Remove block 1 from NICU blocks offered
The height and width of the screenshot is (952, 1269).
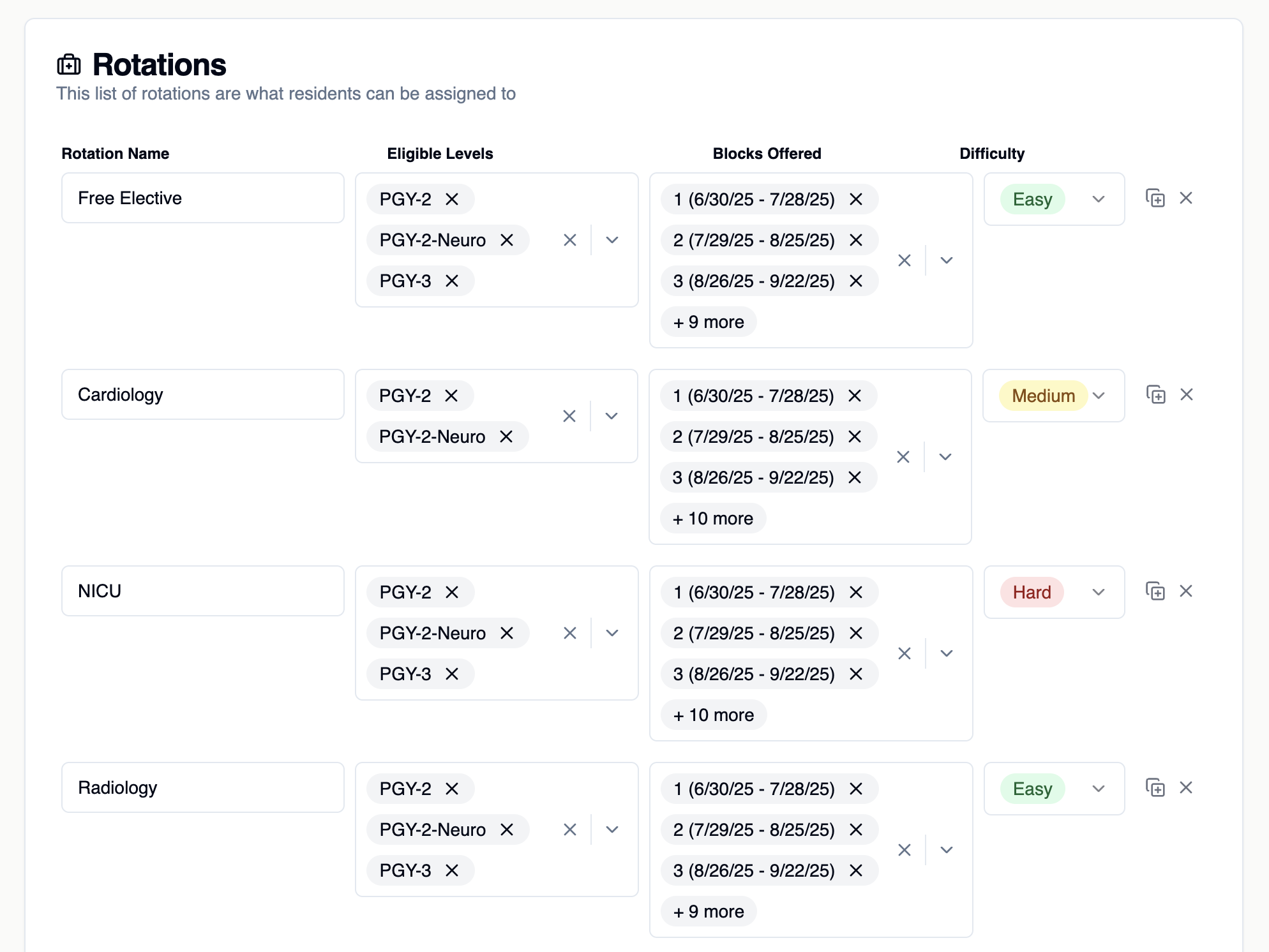click(856, 592)
